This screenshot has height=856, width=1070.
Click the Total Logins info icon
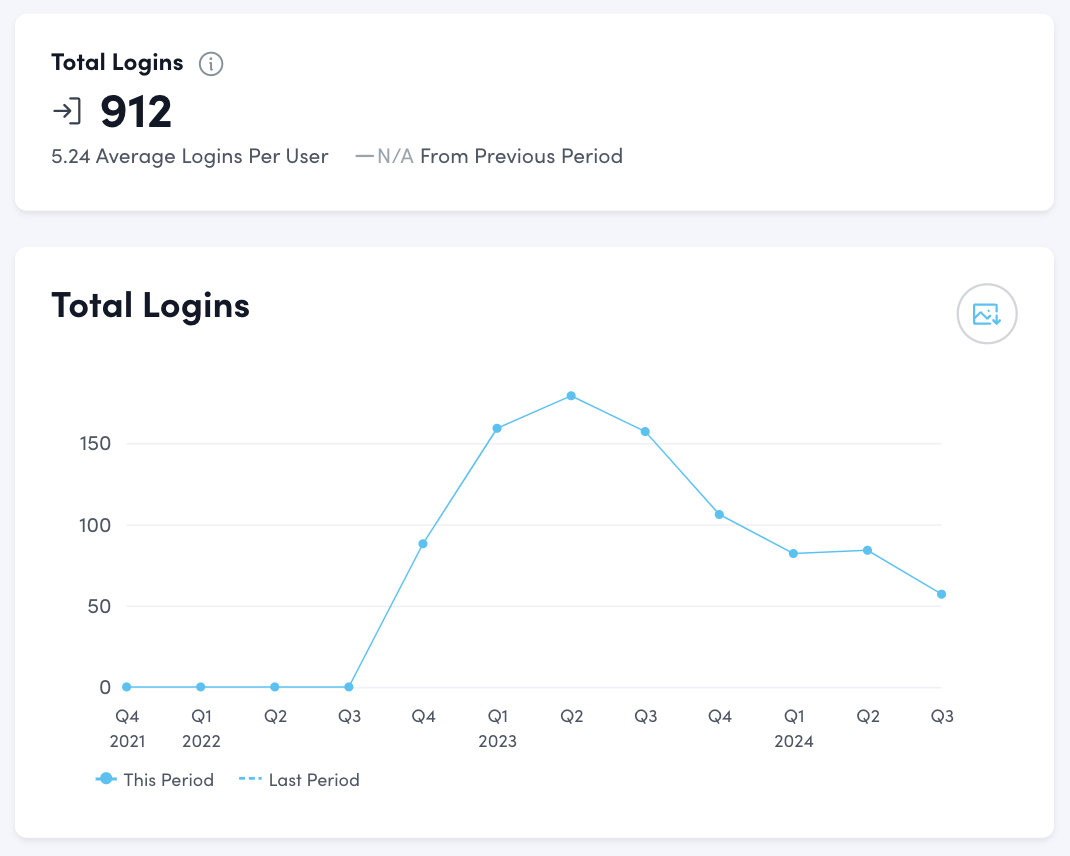pyautogui.click(x=211, y=64)
